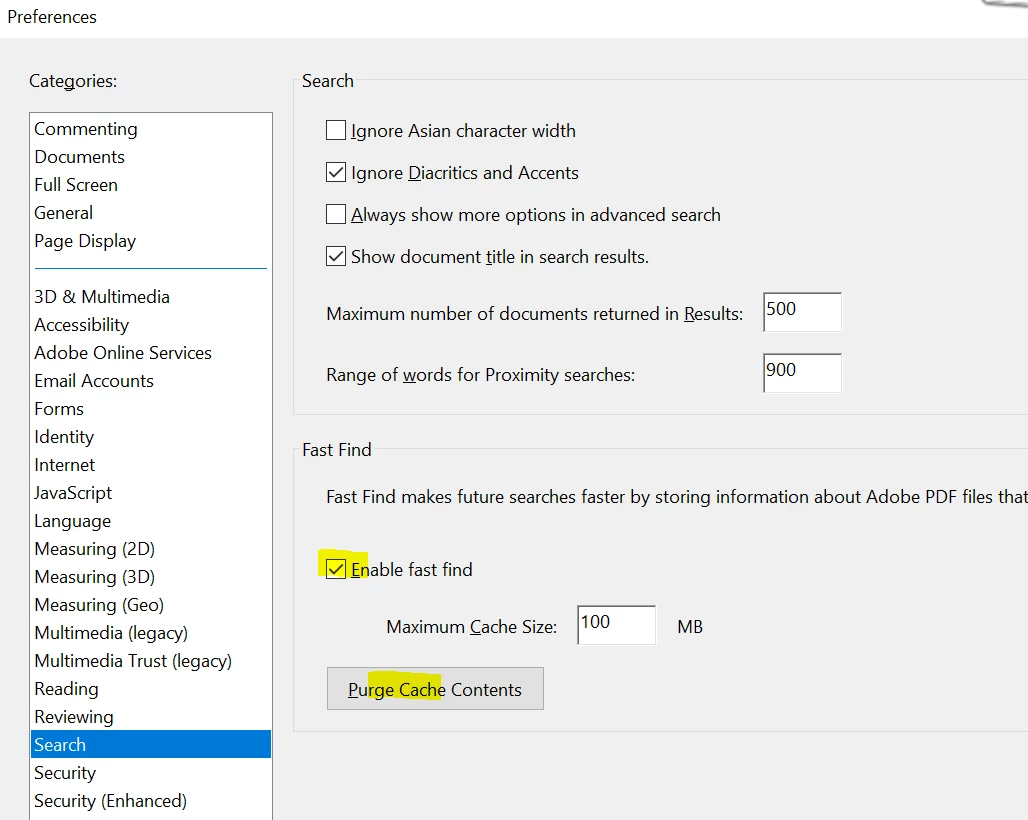This screenshot has height=820, width=1028.
Task: Toggle Always show more options in advanced search
Action: pyautogui.click(x=336, y=214)
